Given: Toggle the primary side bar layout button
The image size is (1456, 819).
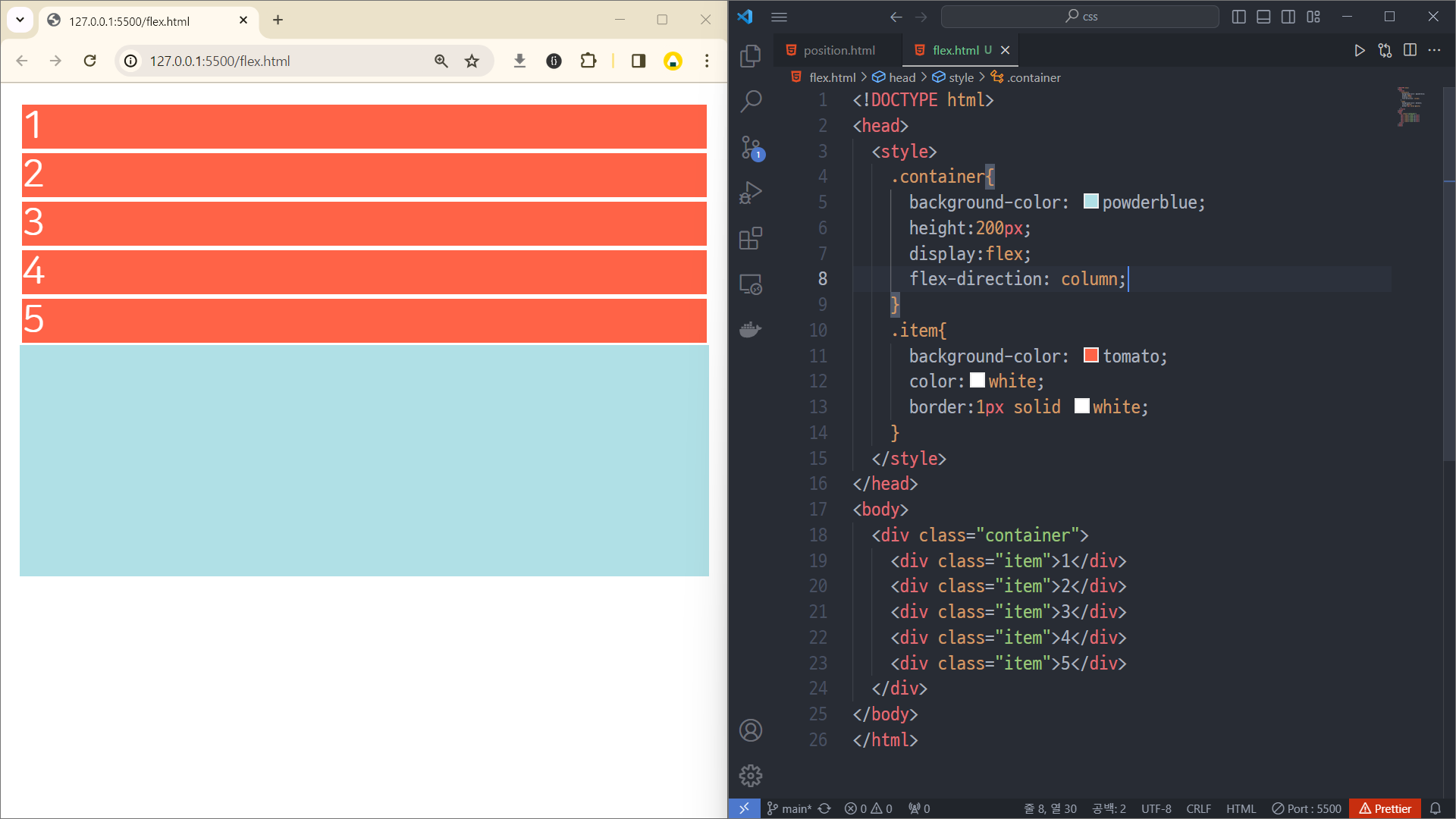Looking at the screenshot, I should pos(1239,17).
